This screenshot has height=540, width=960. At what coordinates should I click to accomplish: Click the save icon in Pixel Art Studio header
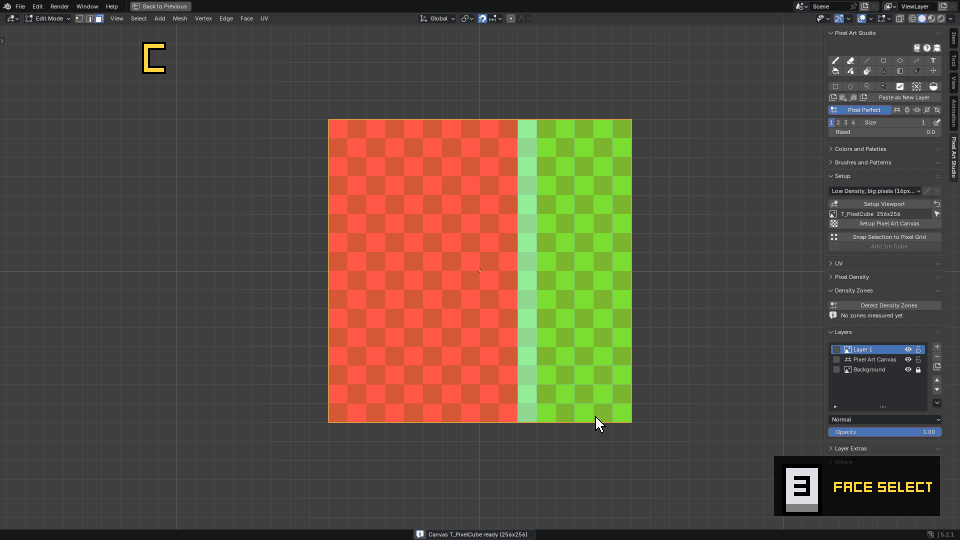[917, 48]
